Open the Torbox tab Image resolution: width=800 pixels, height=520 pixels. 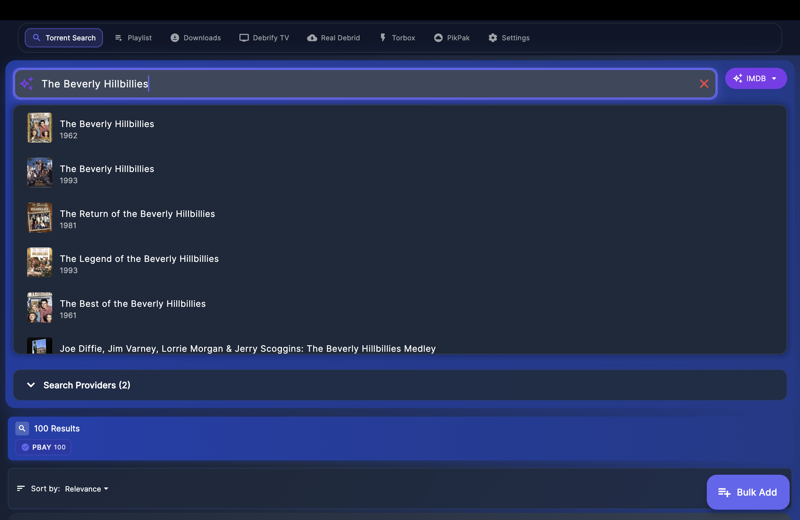pyautogui.click(x=397, y=38)
